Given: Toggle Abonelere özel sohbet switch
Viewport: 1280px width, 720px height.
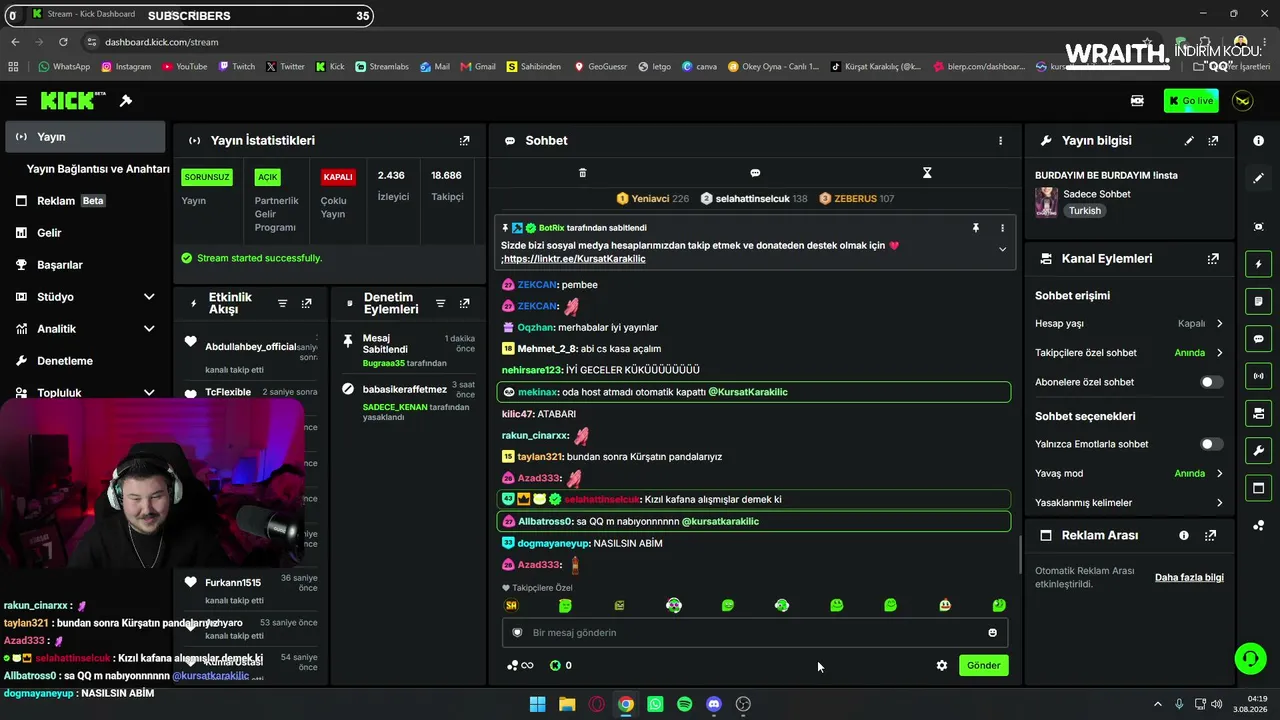Looking at the screenshot, I should click(x=1211, y=382).
